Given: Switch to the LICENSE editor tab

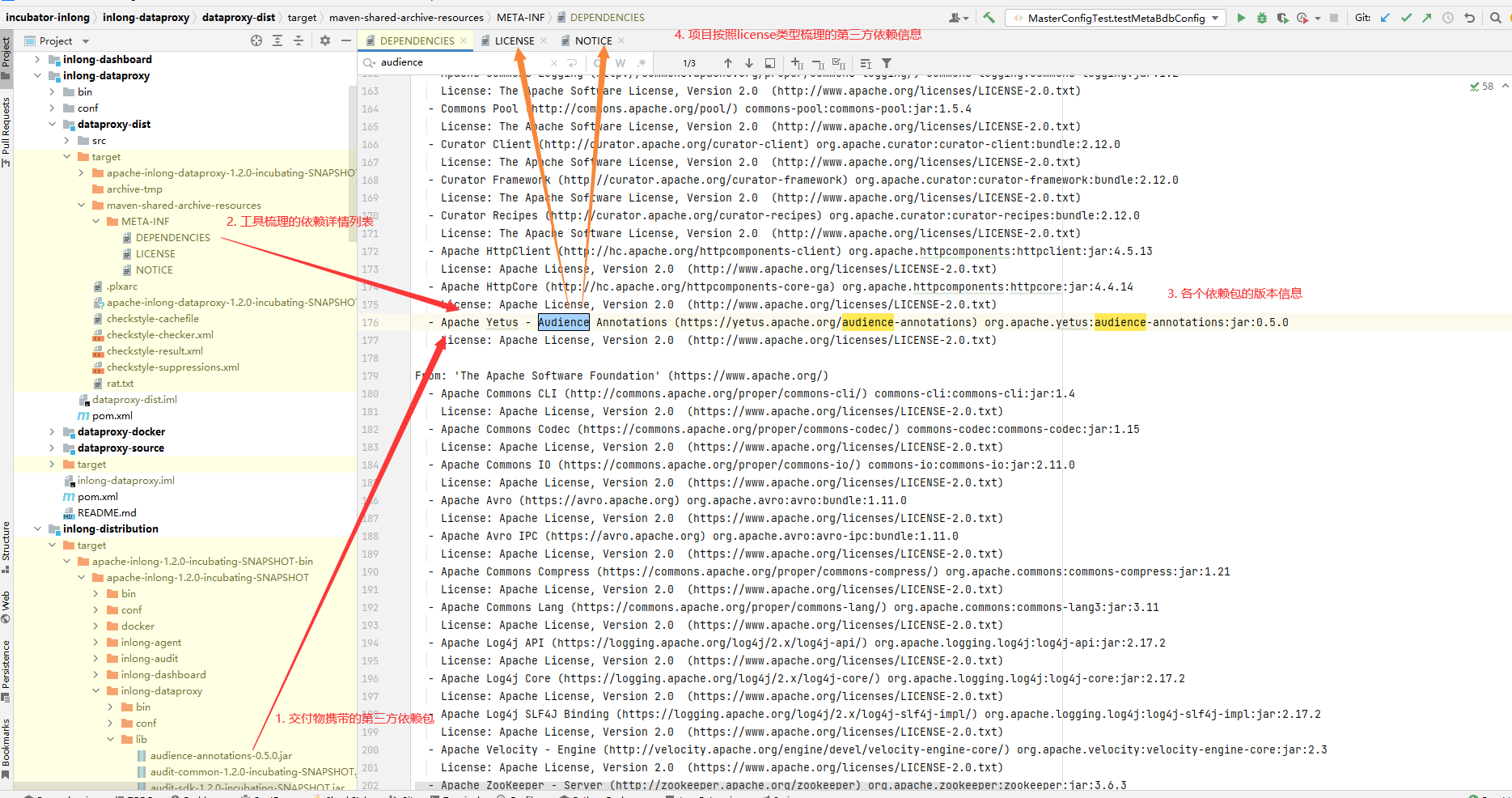Looking at the screenshot, I should coord(514,40).
